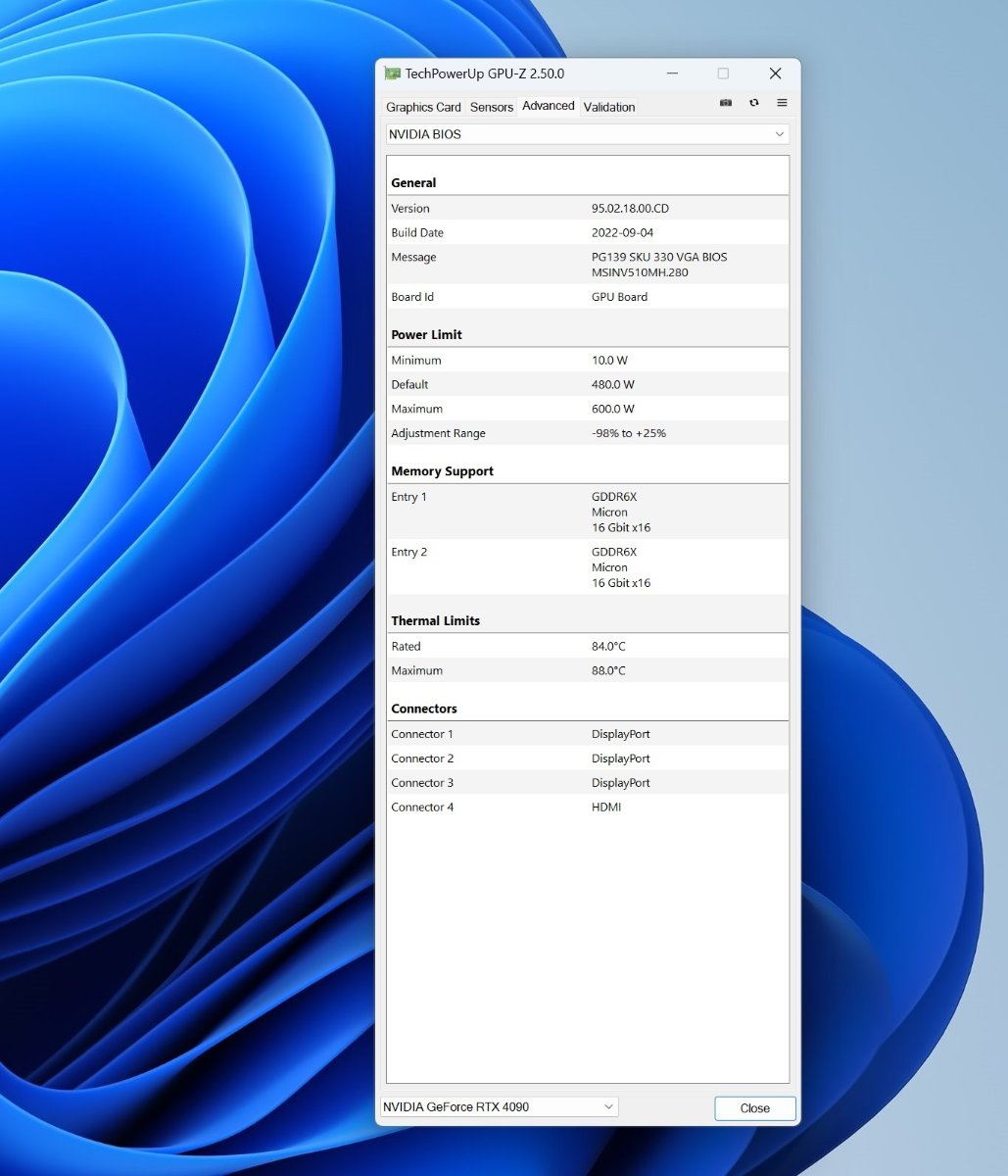Screen dimensions: 1008x1176
Task: Click the Connector 4 HDMI value
Action: pyautogui.click(x=606, y=808)
